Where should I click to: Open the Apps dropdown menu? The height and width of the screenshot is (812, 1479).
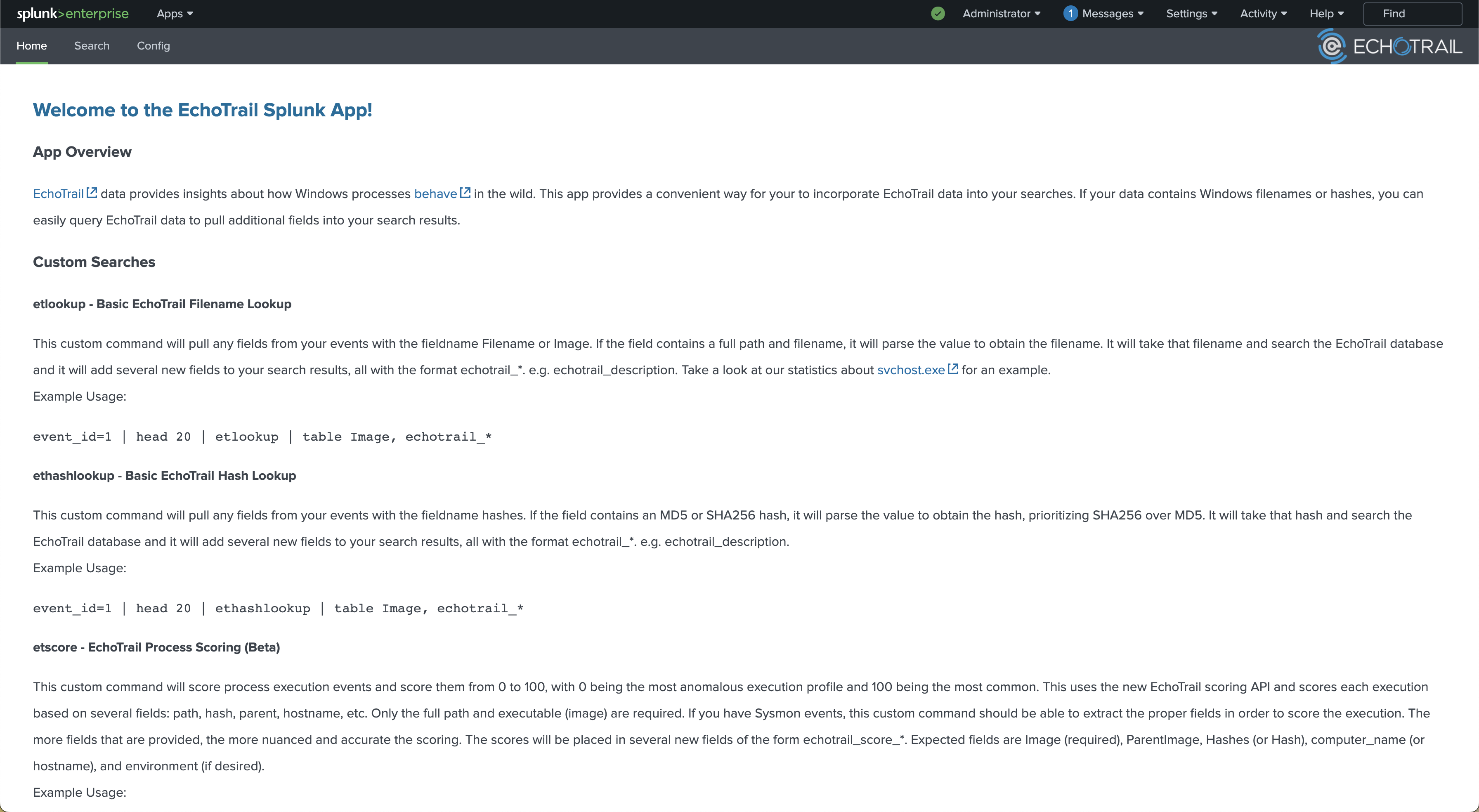pos(175,14)
